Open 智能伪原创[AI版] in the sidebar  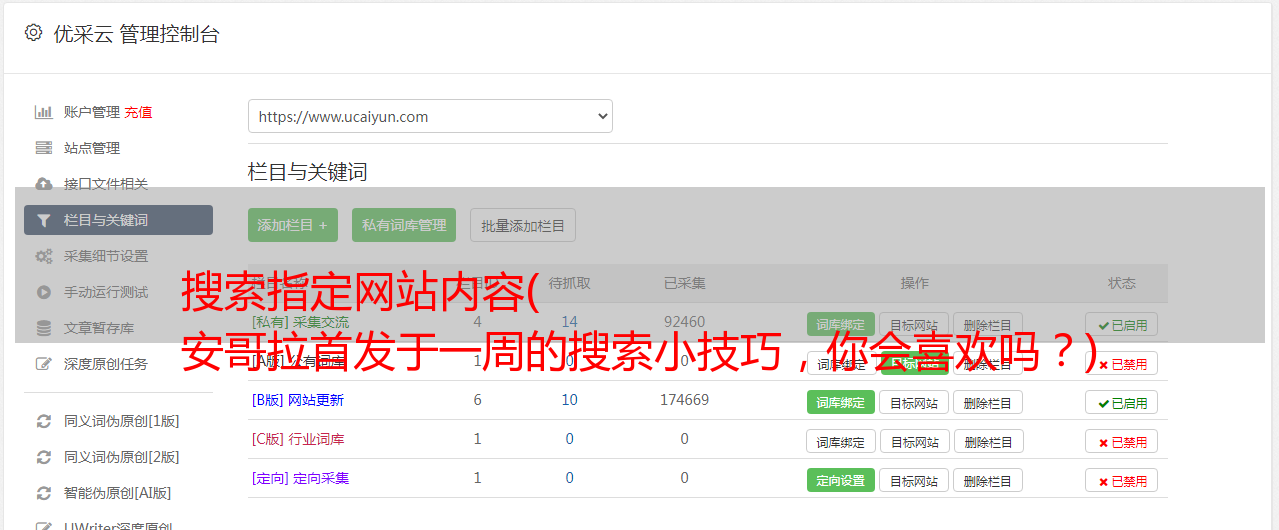click(118, 493)
